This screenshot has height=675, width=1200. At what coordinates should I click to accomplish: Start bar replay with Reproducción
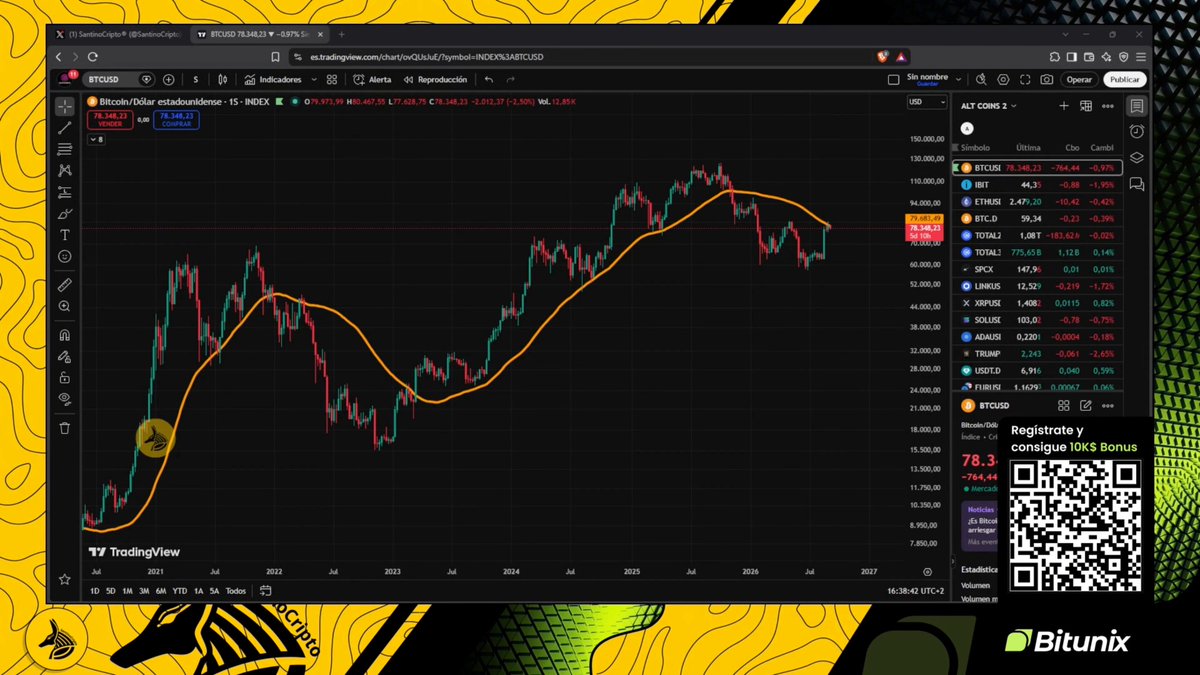pyautogui.click(x=435, y=79)
